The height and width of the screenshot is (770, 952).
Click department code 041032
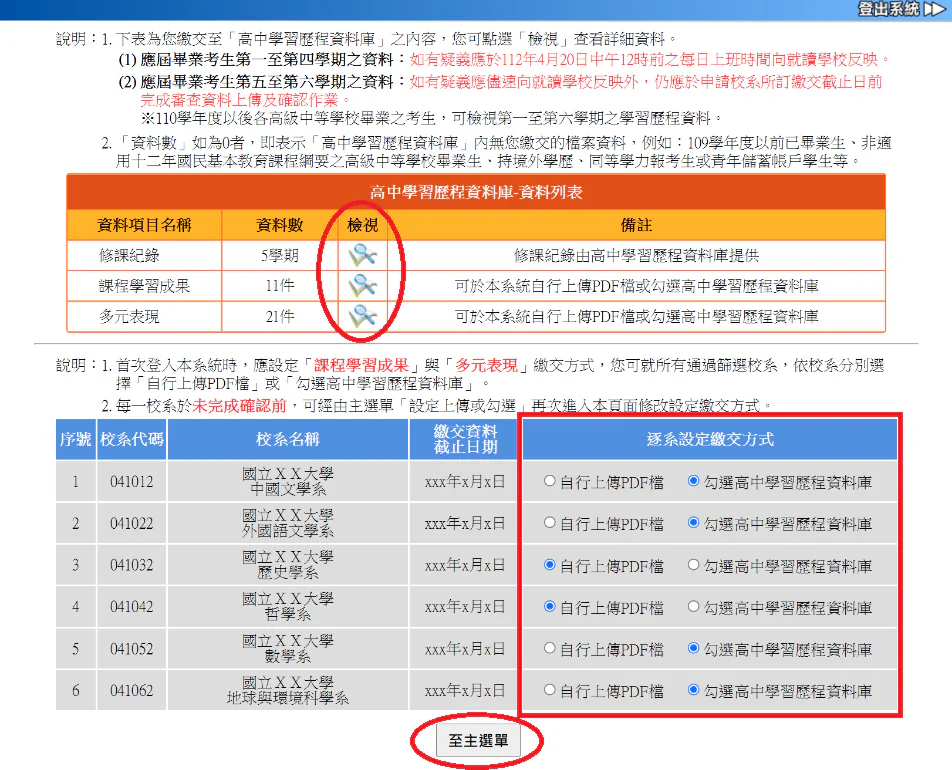131,565
